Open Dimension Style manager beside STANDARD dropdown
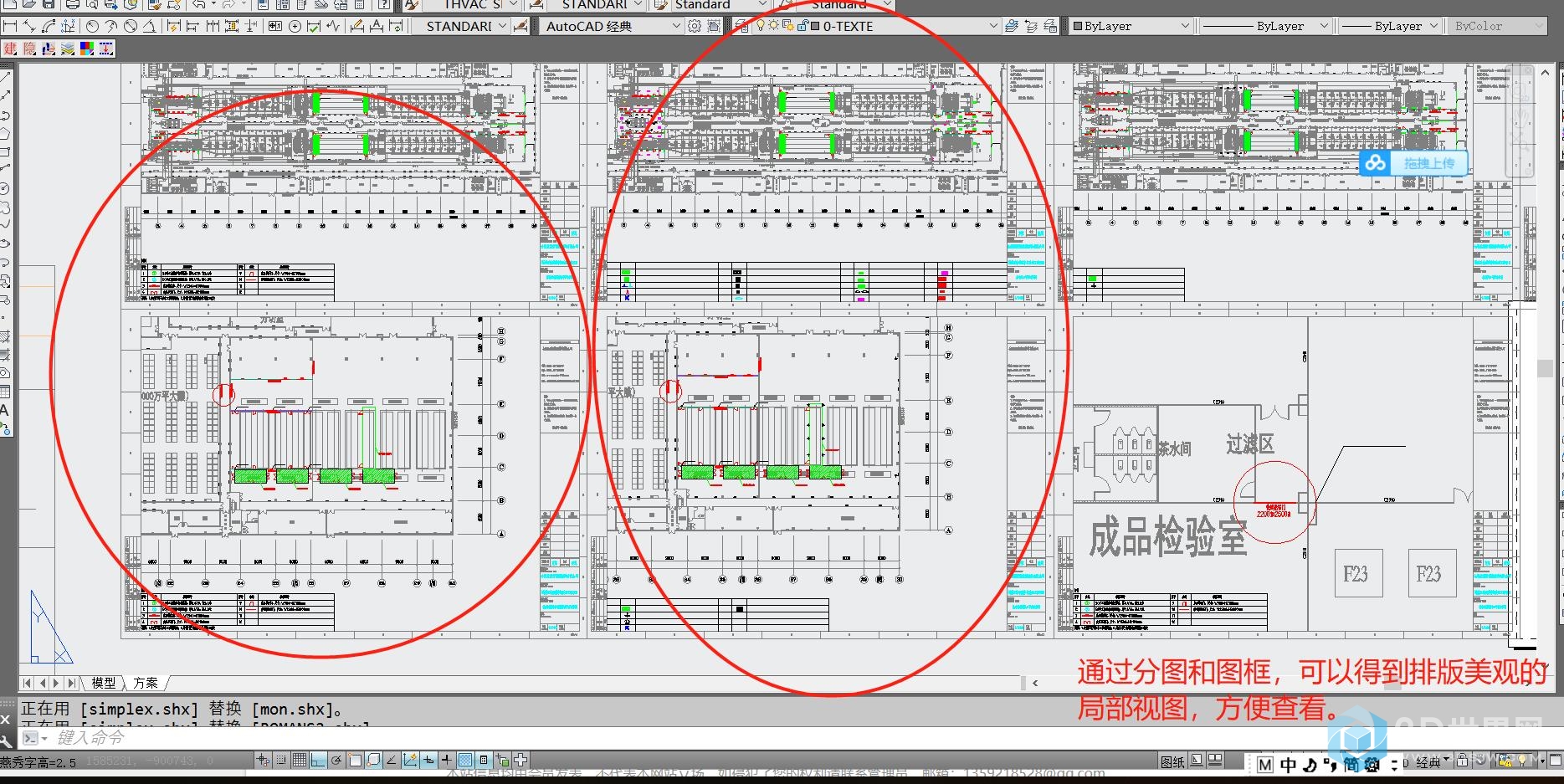This screenshot has width=1564, height=784. 521,26
